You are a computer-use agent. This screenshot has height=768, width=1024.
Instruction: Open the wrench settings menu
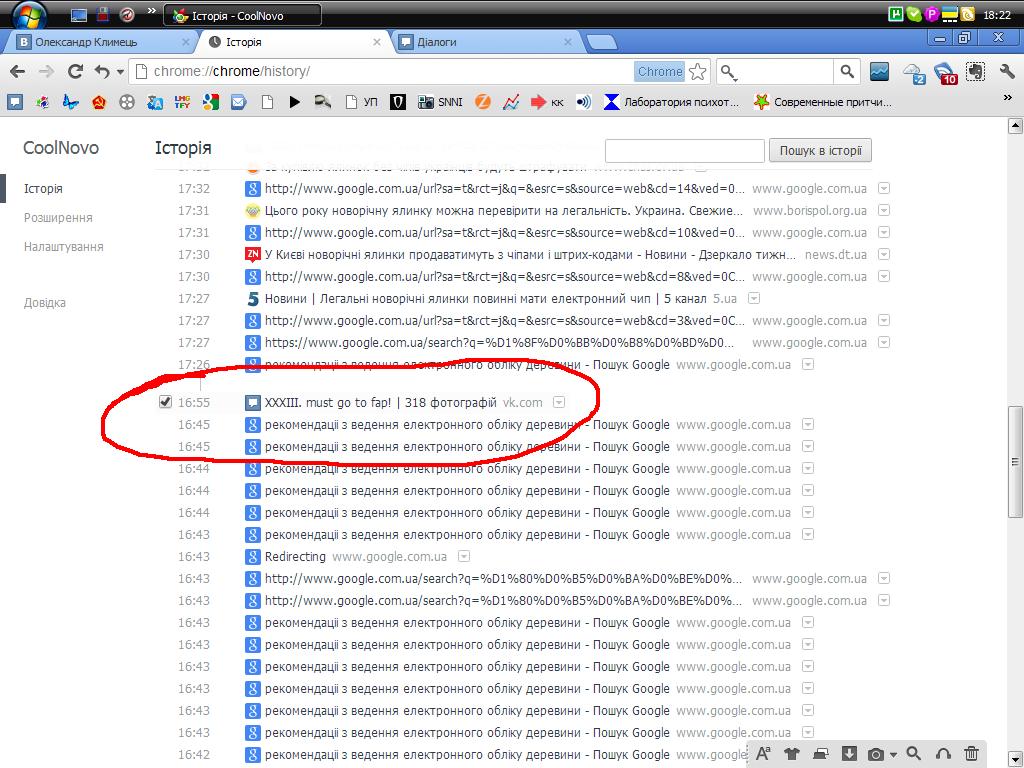pos(1006,71)
